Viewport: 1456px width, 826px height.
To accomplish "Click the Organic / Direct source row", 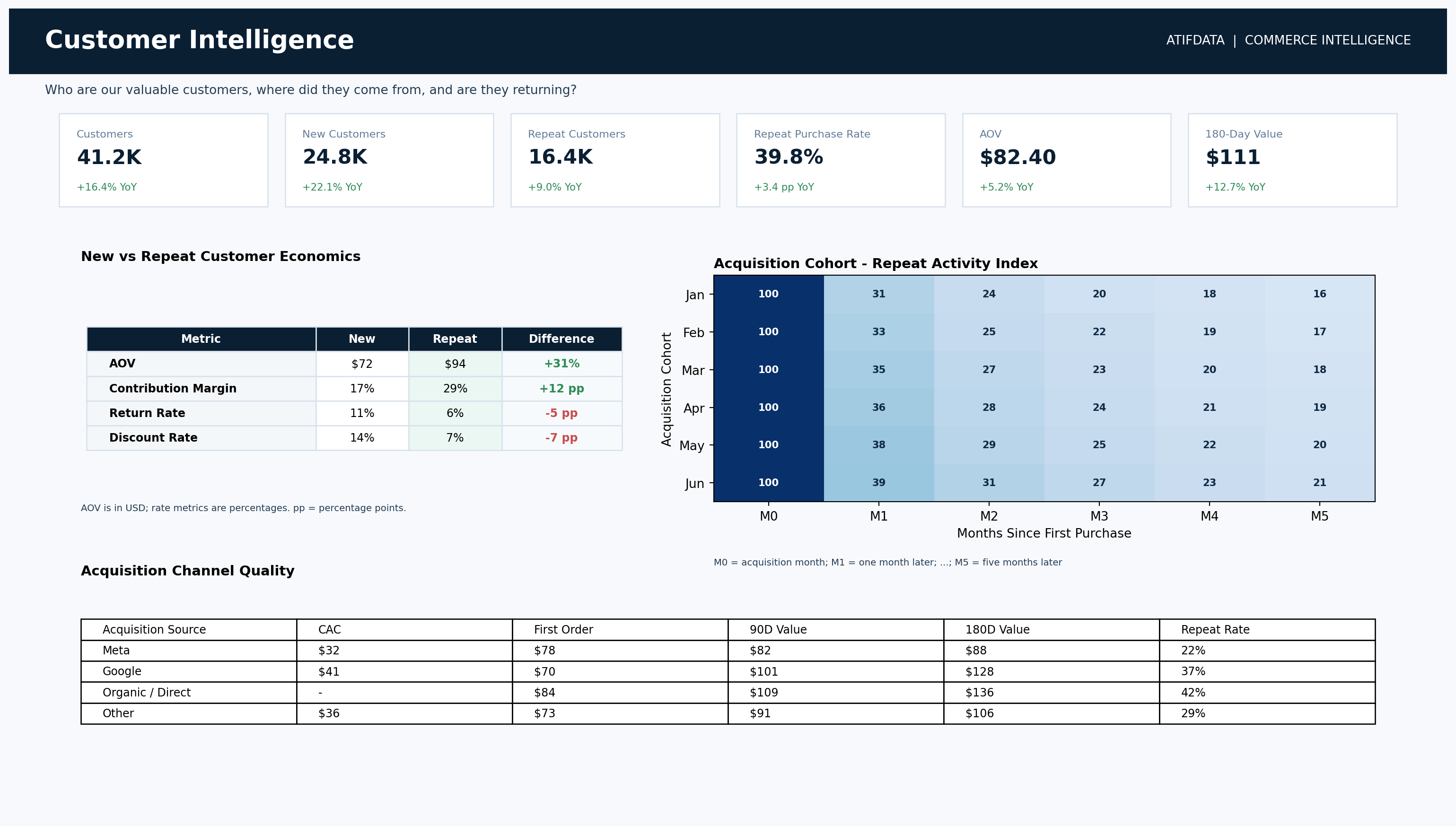I will click(728, 693).
